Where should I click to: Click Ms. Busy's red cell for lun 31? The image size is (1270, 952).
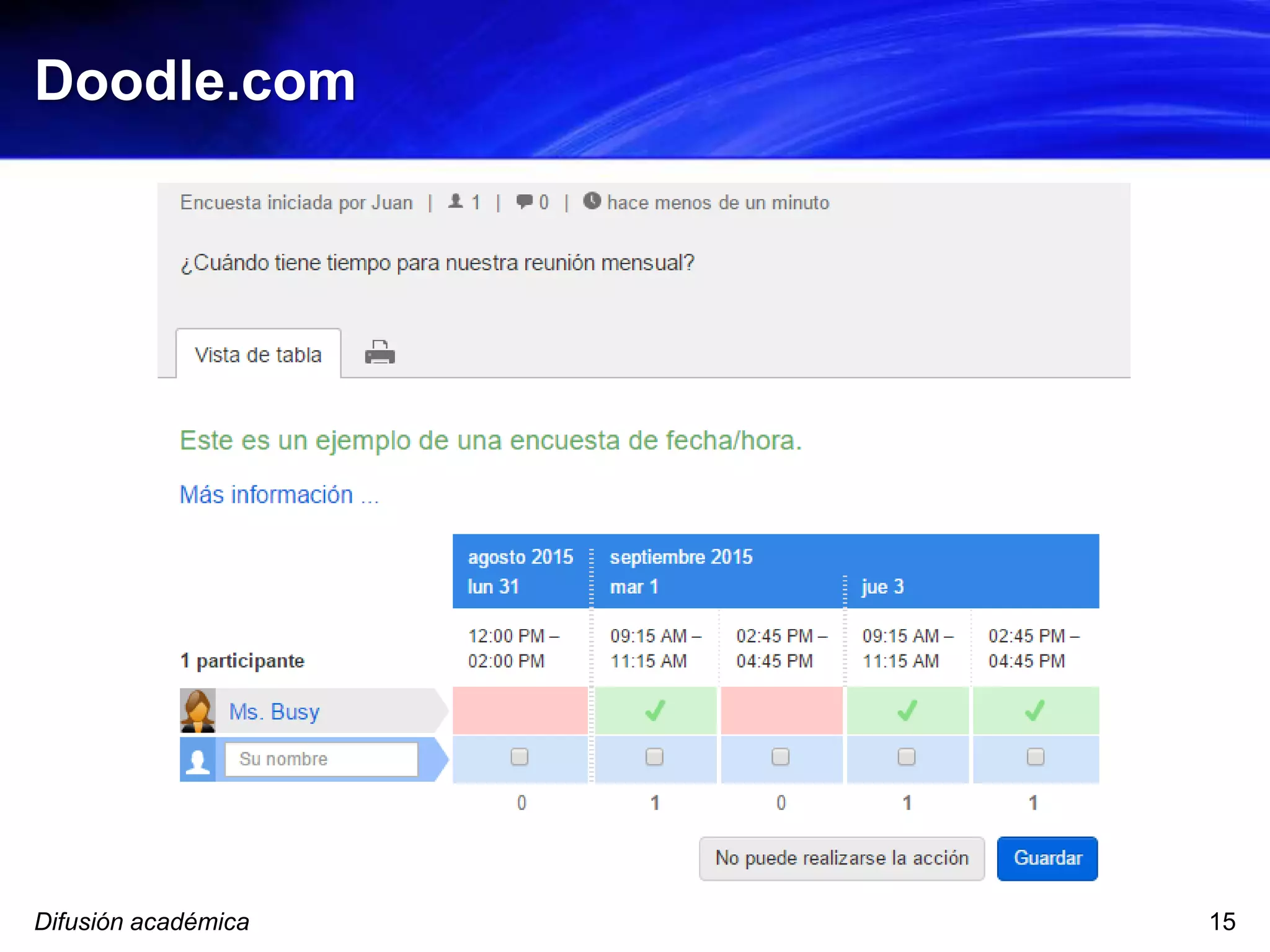pos(520,710)
